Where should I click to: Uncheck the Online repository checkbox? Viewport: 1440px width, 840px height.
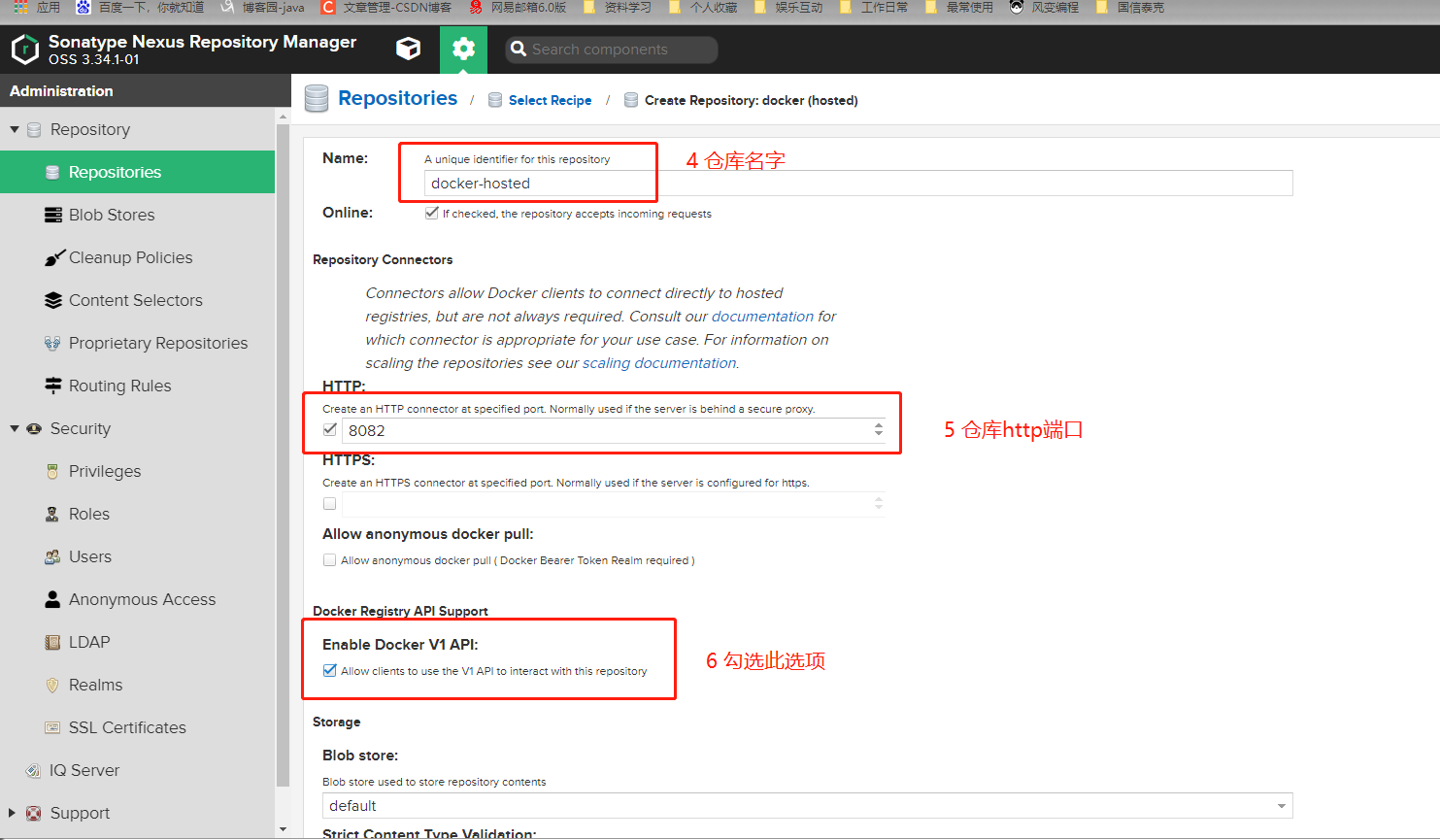(431, 212)
